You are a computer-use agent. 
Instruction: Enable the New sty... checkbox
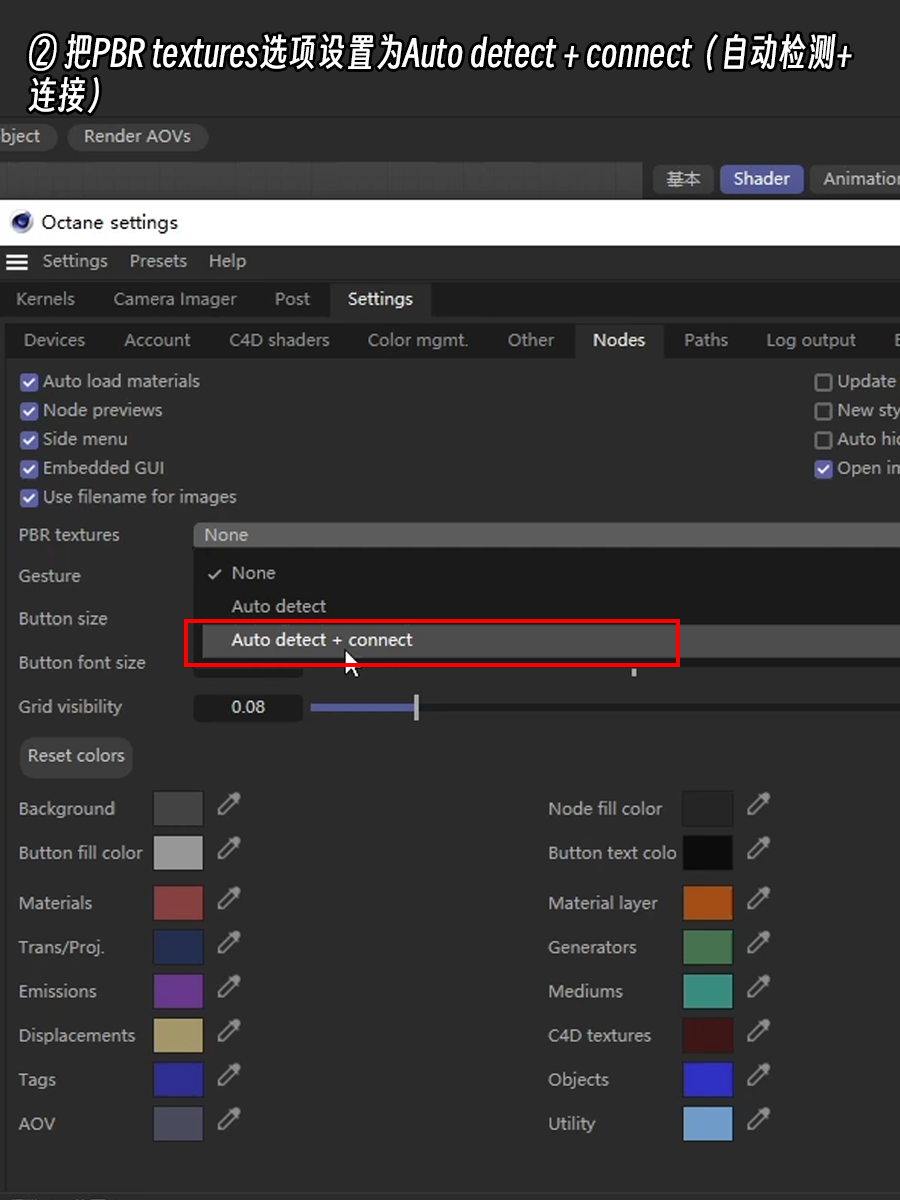coord(824,411)
